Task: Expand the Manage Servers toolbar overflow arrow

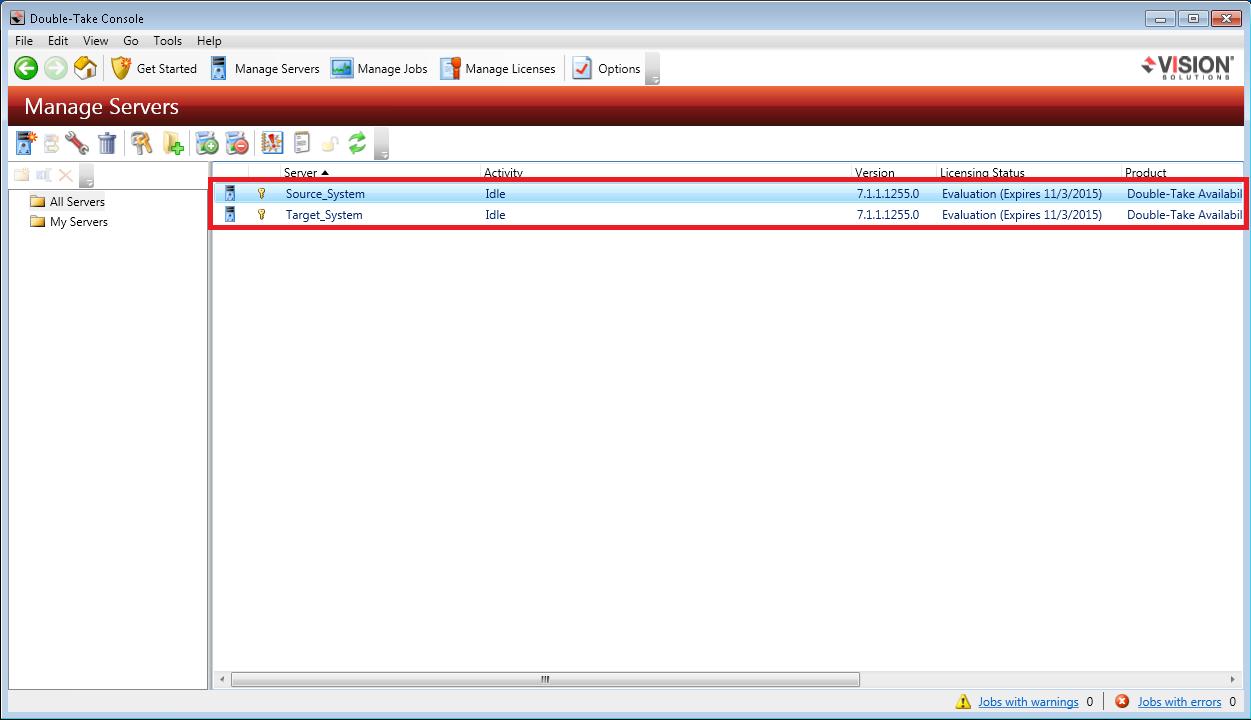Action: click(x=381, y=145)
